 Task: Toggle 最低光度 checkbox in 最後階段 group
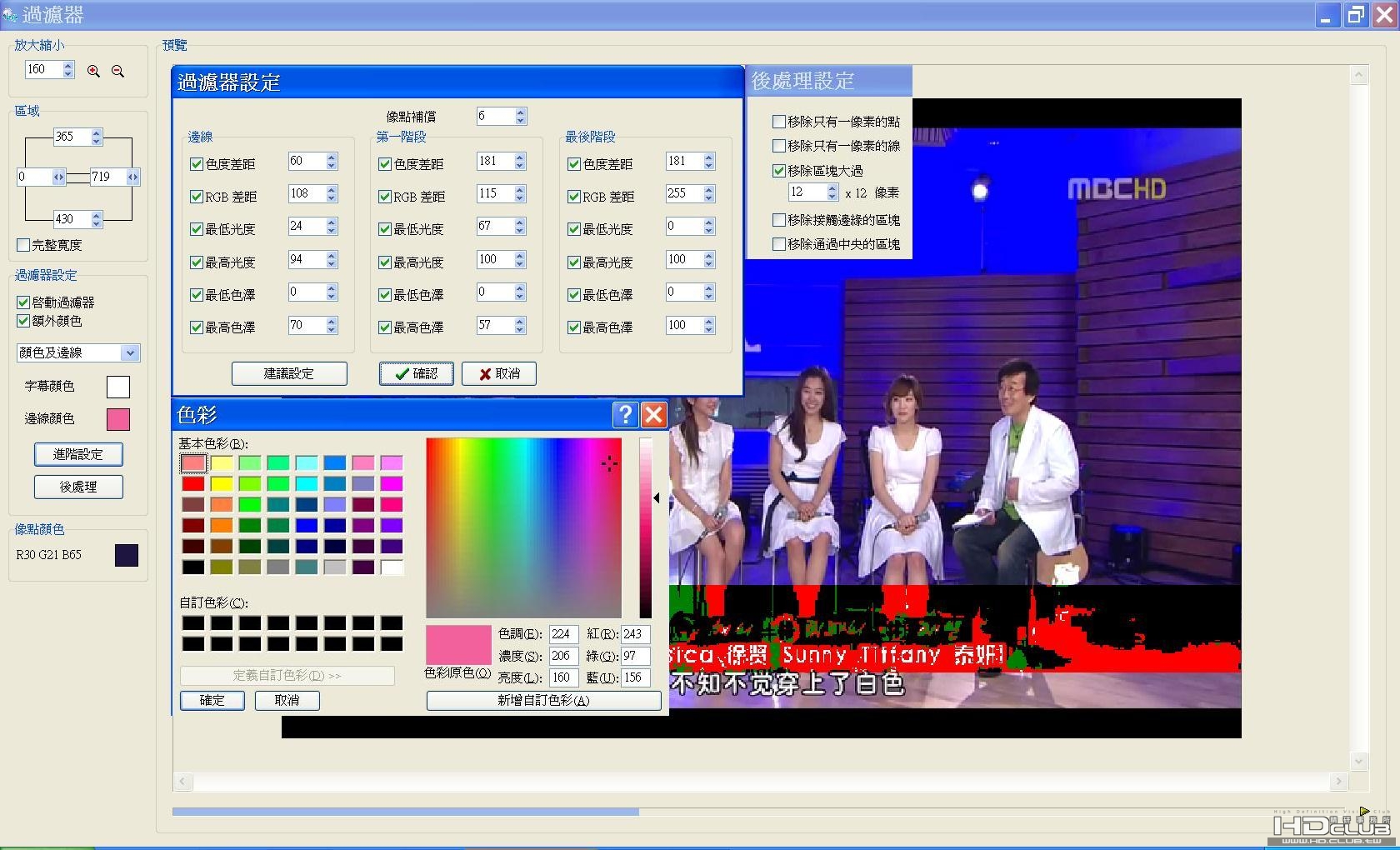click(574, 229)
